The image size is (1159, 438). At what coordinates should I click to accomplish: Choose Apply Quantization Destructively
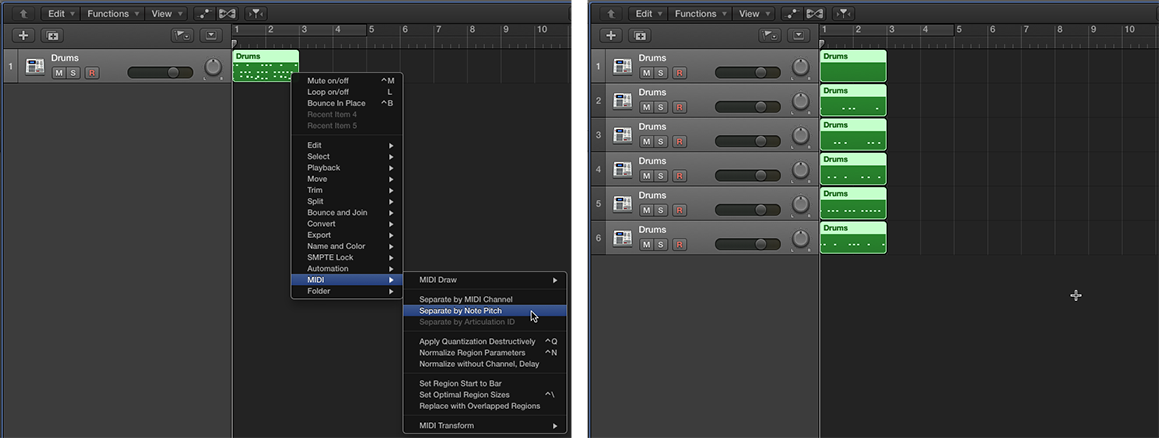click(x=485, y=342)
